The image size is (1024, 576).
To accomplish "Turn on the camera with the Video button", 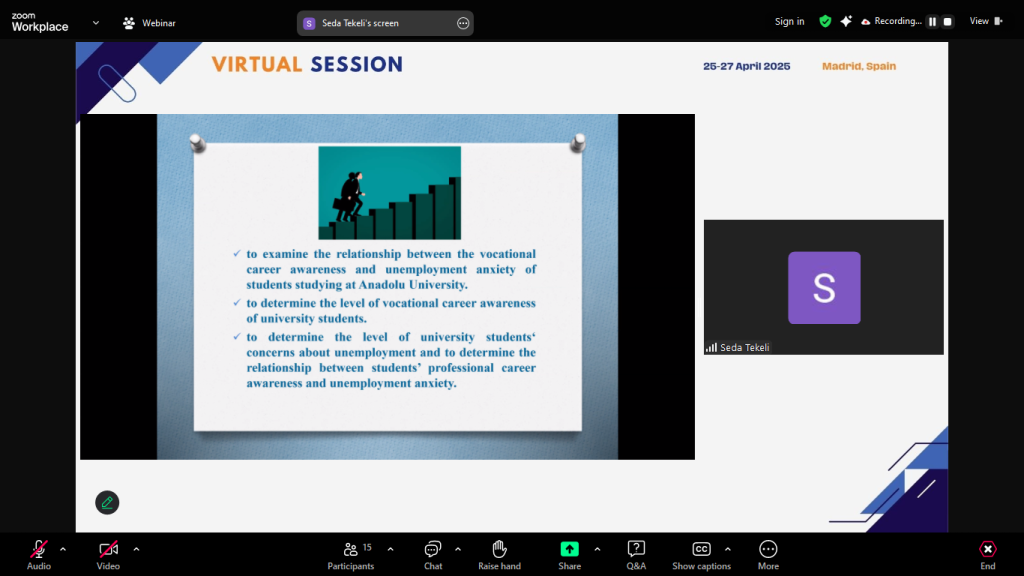I will (108, 549).
